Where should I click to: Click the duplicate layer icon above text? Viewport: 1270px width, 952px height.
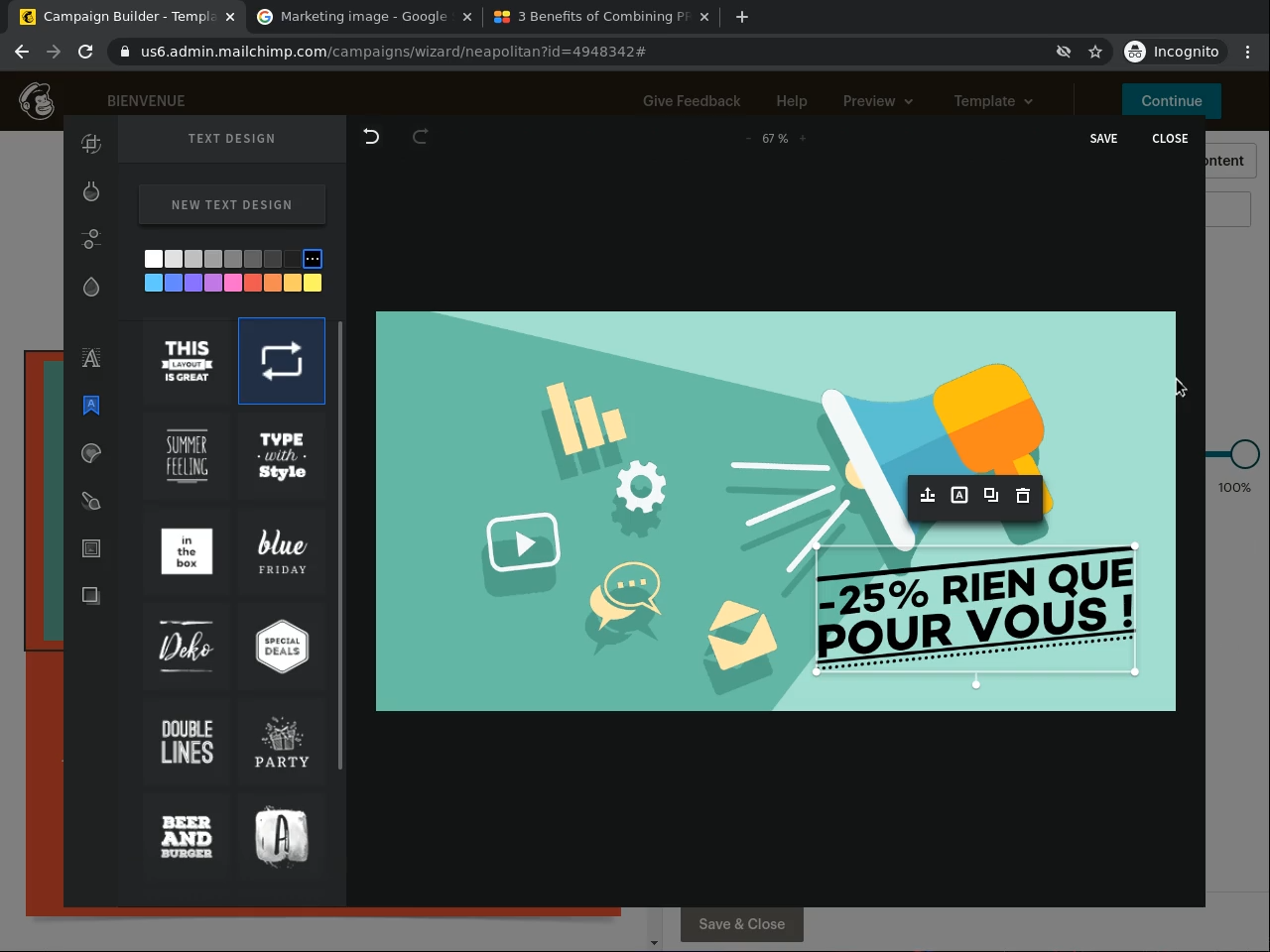click(x=991, y=495)
